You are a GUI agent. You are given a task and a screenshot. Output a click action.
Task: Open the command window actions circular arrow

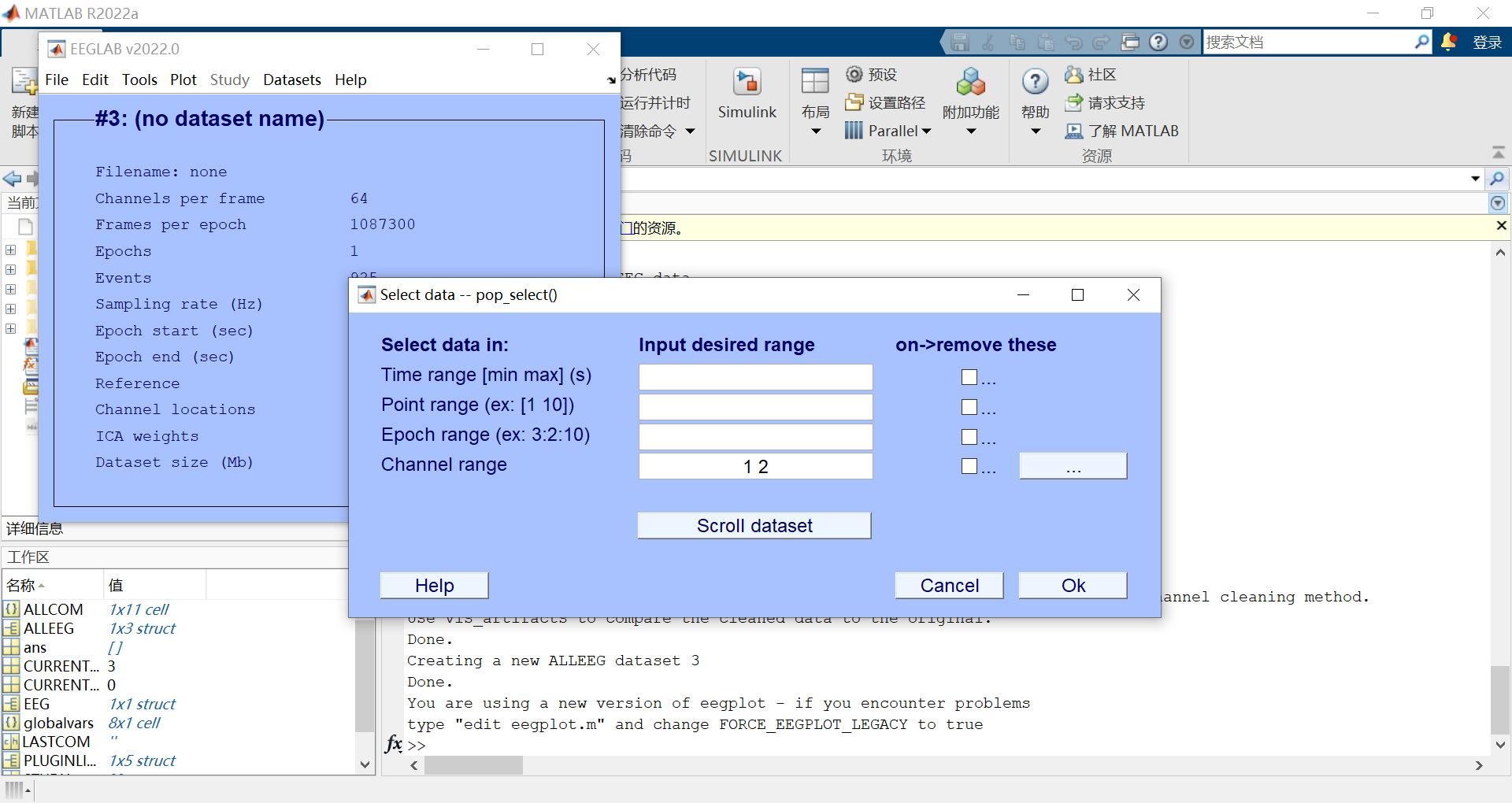(x=1497, y=204)
